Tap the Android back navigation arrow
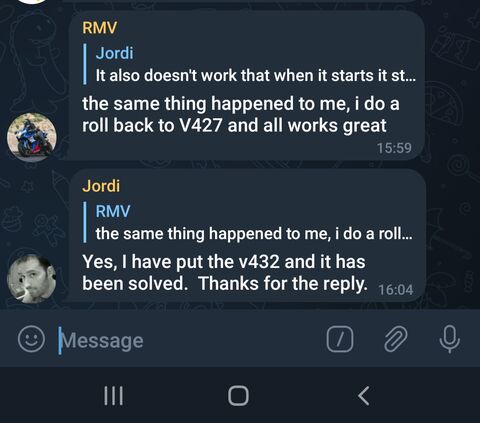 point(363,396)
